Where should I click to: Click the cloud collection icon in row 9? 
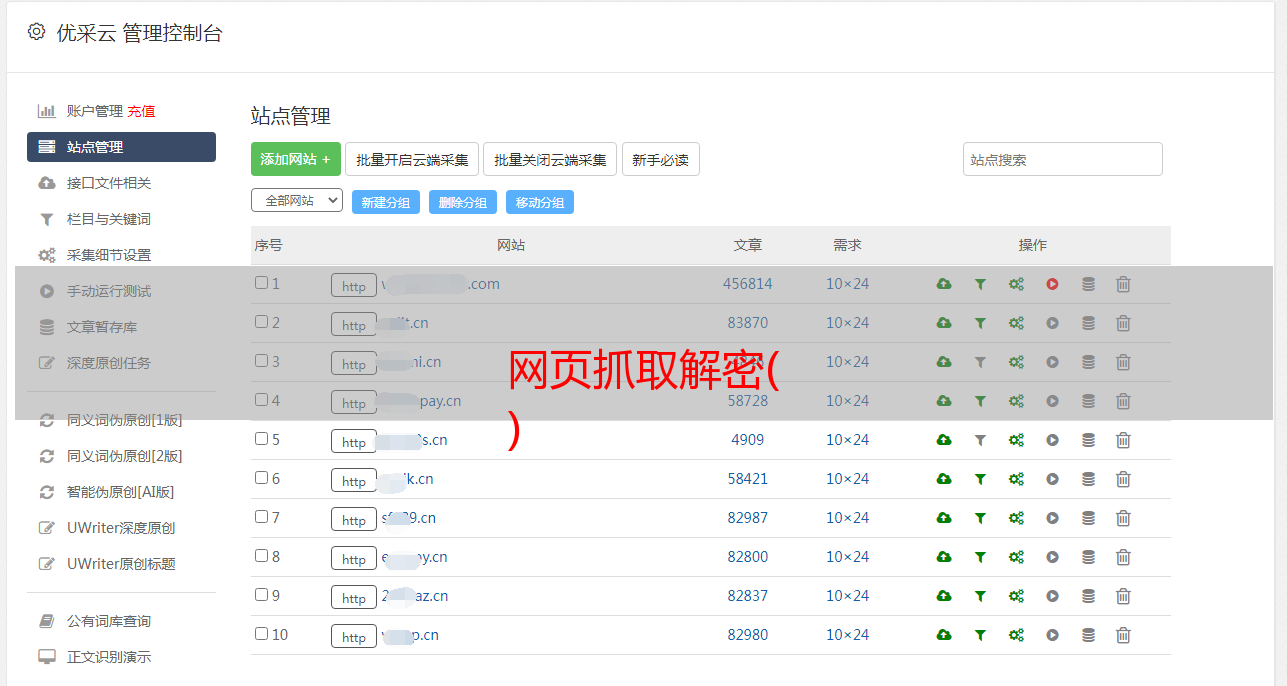(x=944, y=596)
